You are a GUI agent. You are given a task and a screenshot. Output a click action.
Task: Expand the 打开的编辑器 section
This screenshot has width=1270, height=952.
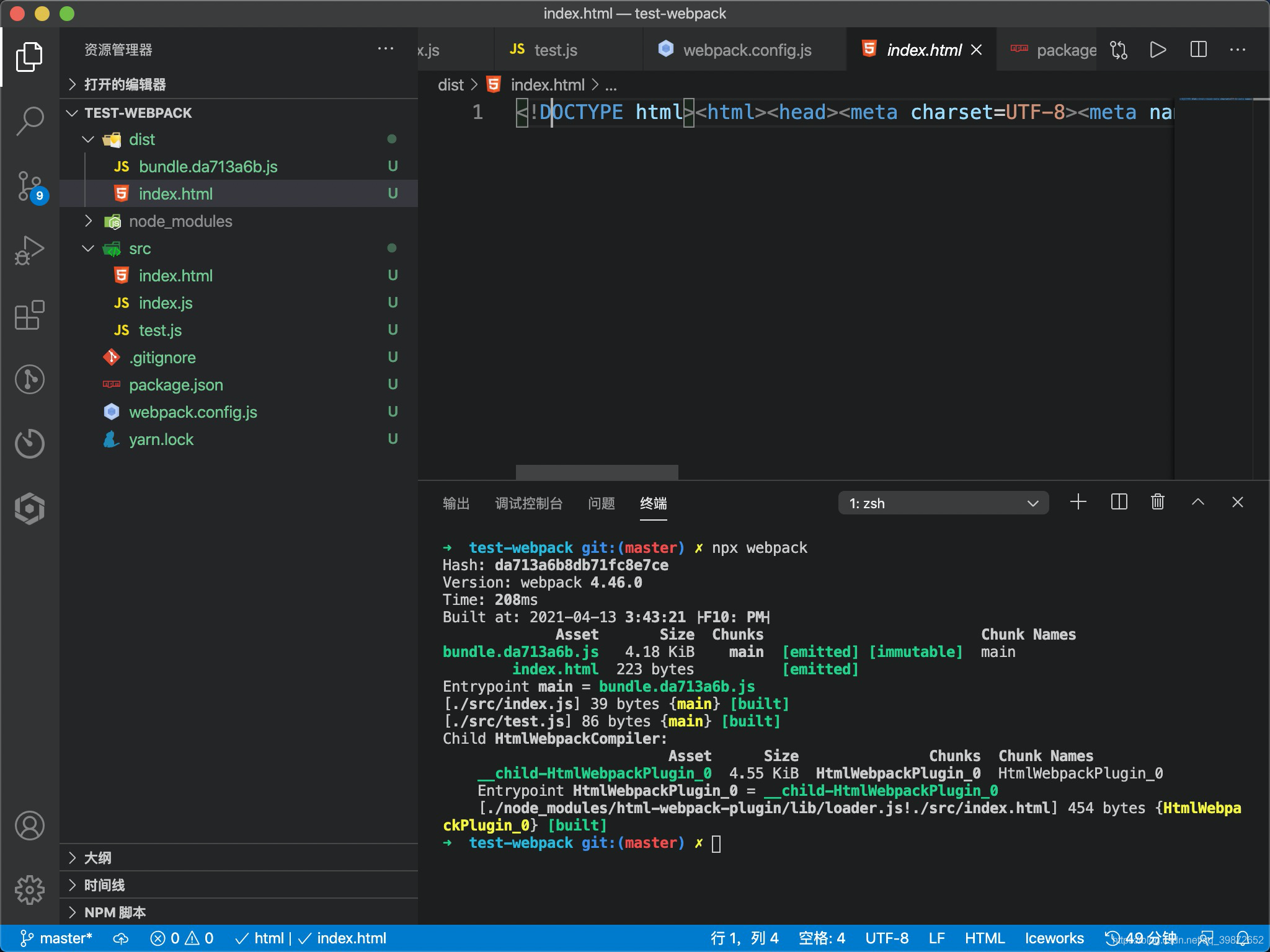(x=239, y=84)
